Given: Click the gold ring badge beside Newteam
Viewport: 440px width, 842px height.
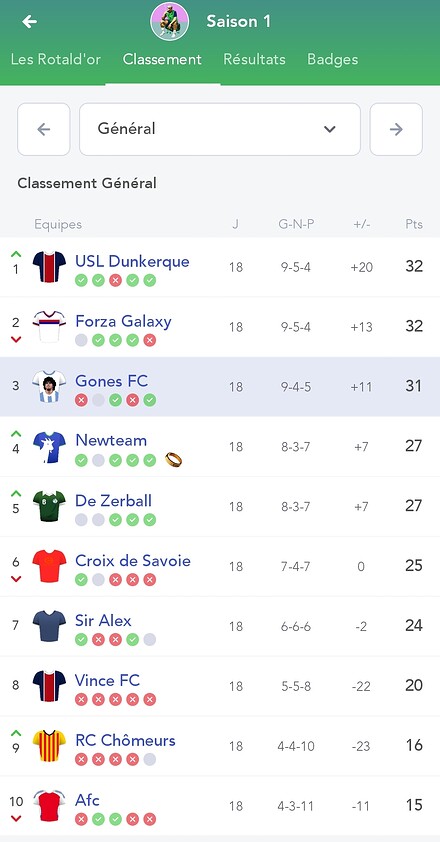Looking at the screenshot, I should click(x=173, y=460).
